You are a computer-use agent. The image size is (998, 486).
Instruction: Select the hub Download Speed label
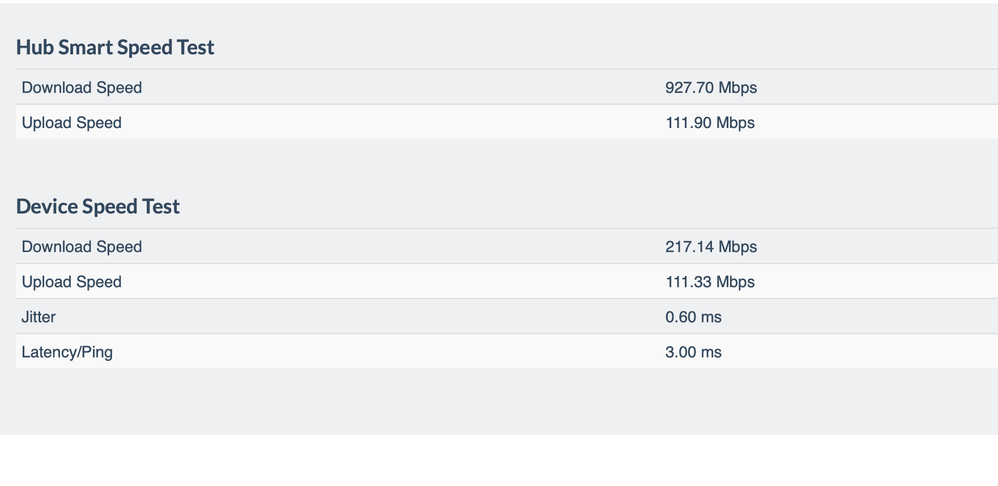[x=82, y=88]
